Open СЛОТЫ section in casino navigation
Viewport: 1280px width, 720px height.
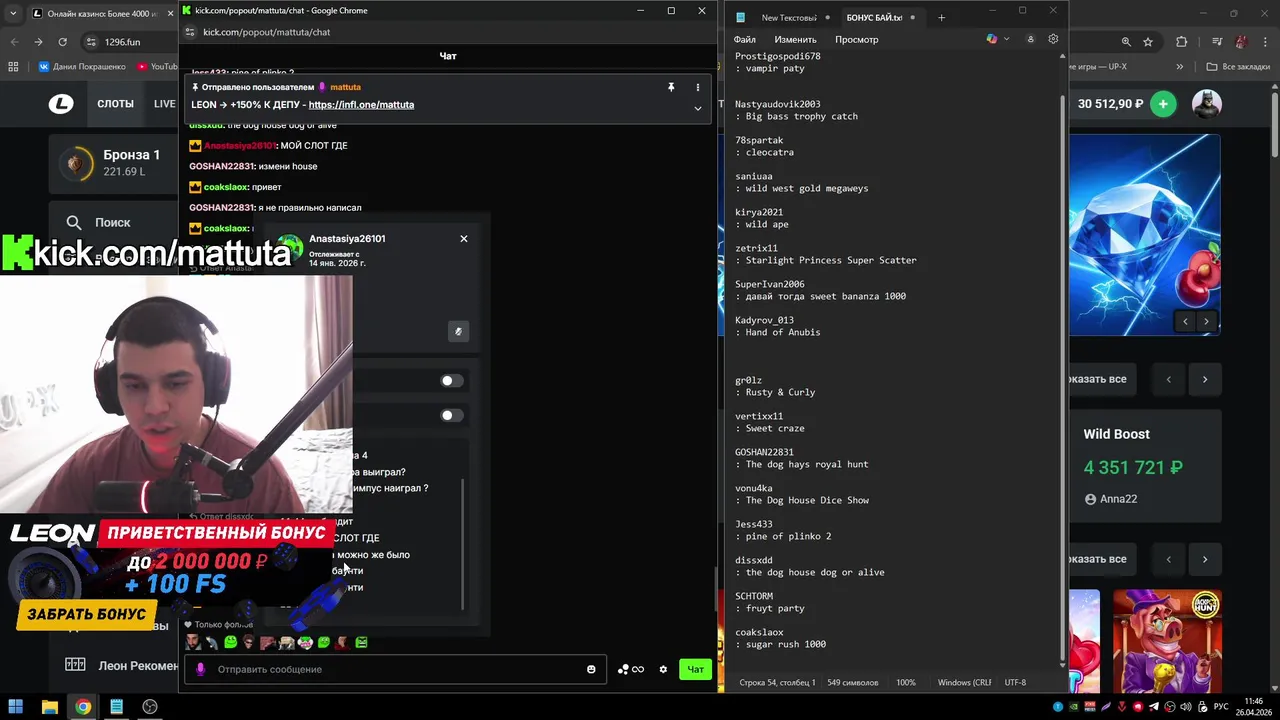(x=115, y=104)
